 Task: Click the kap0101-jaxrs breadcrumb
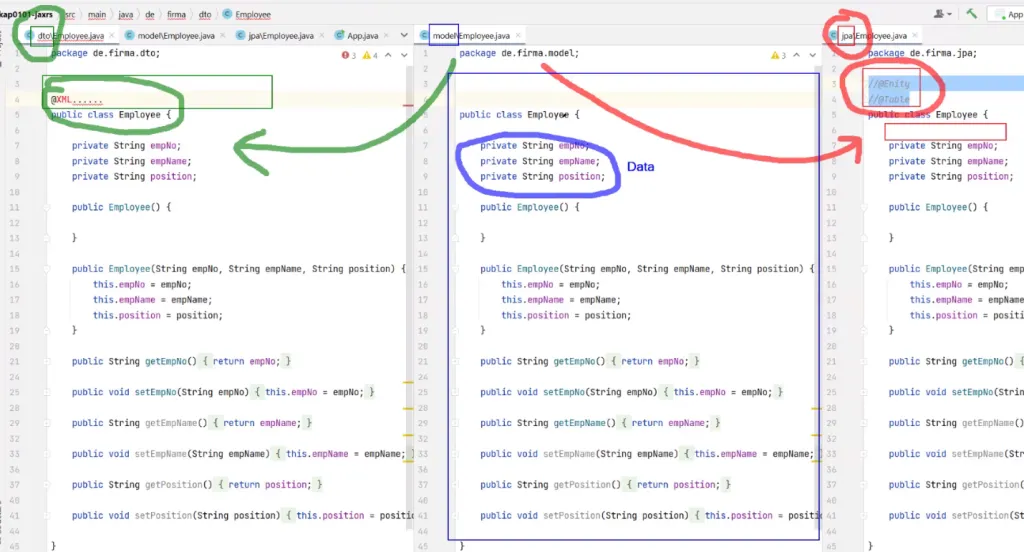point(26,14)
